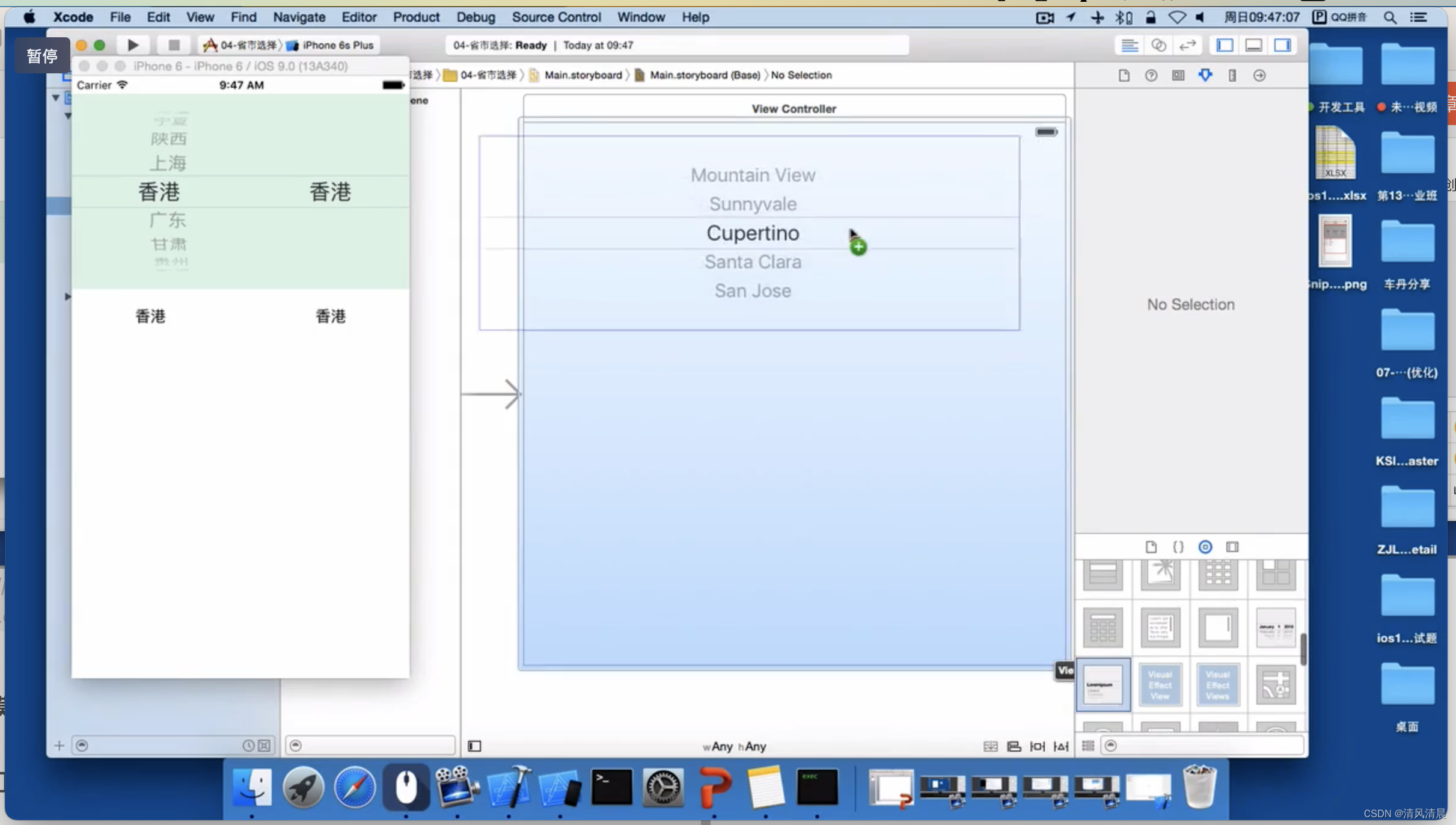Image resolution: width=1456 pixels, height=825 pixels.
Task: Click the 暂停 pause overlay button
Action: tap(41, 55)
